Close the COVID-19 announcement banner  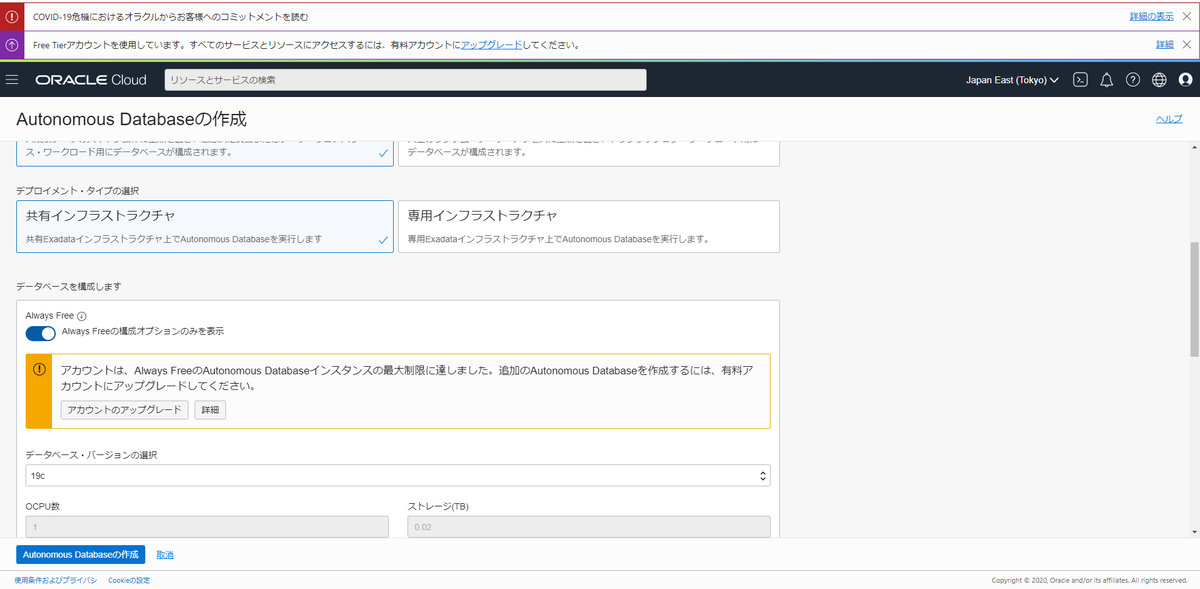[x=1187, y=17]
